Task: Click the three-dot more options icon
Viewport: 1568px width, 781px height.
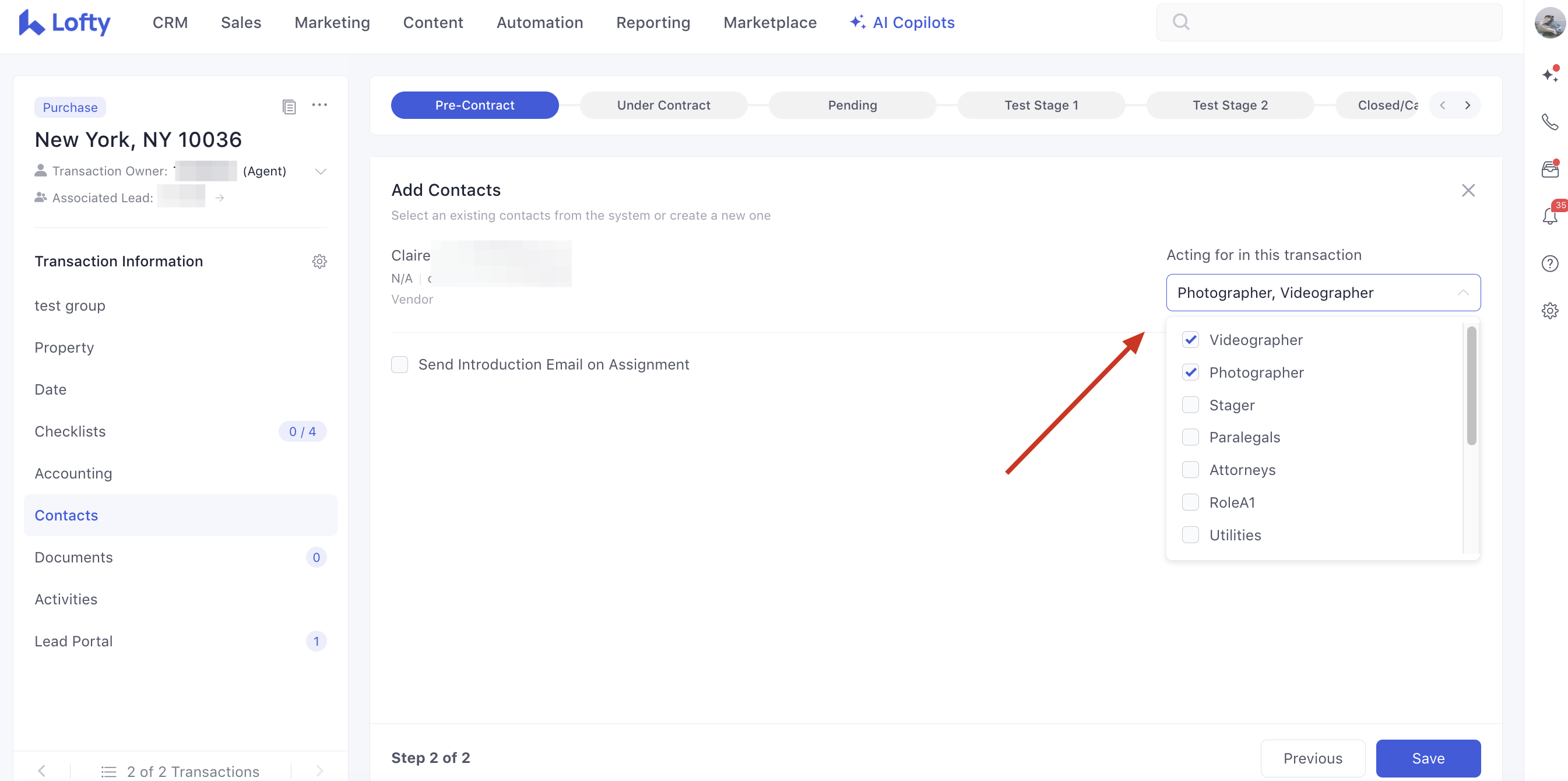Action: click(x=319, y=105)
